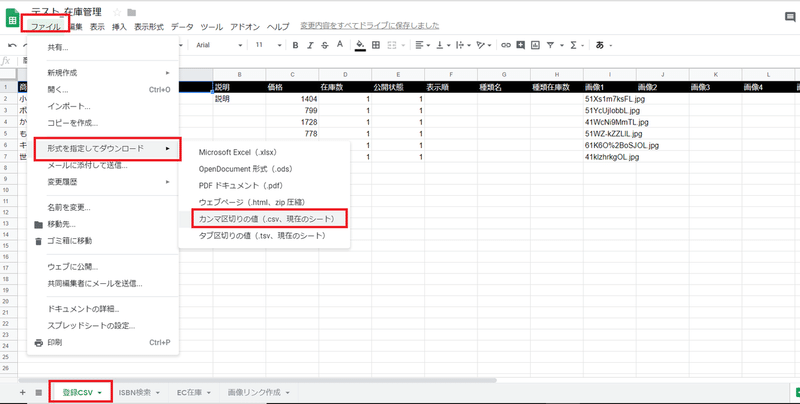800x404 pixels.
Task: Choose コピーを作成... in the file menu
Action: pyautogui.click(x=103, y=123)
